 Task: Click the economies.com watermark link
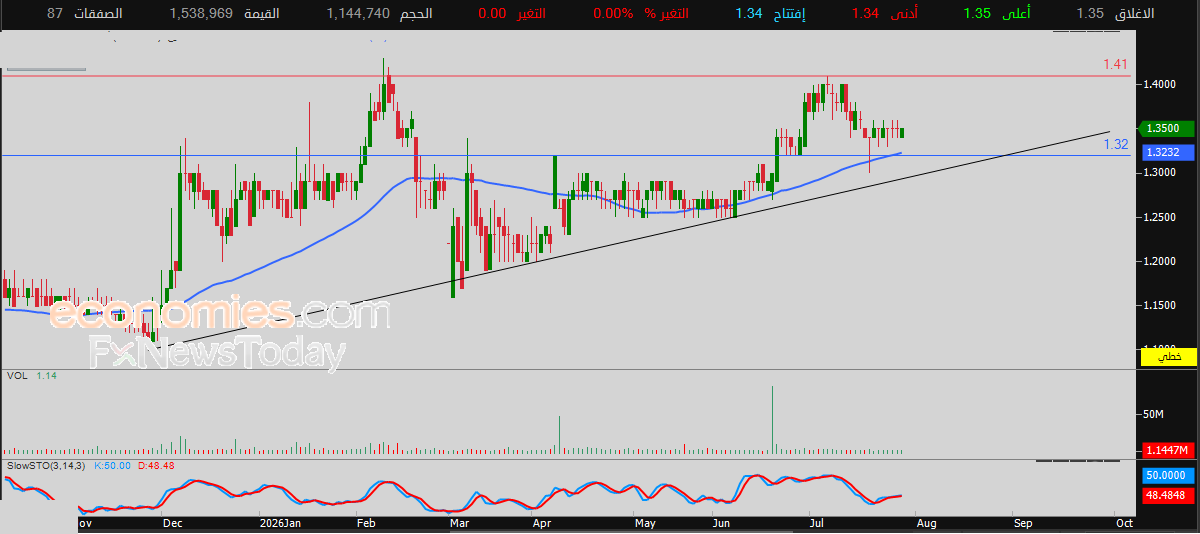click(x=218, y=314)
